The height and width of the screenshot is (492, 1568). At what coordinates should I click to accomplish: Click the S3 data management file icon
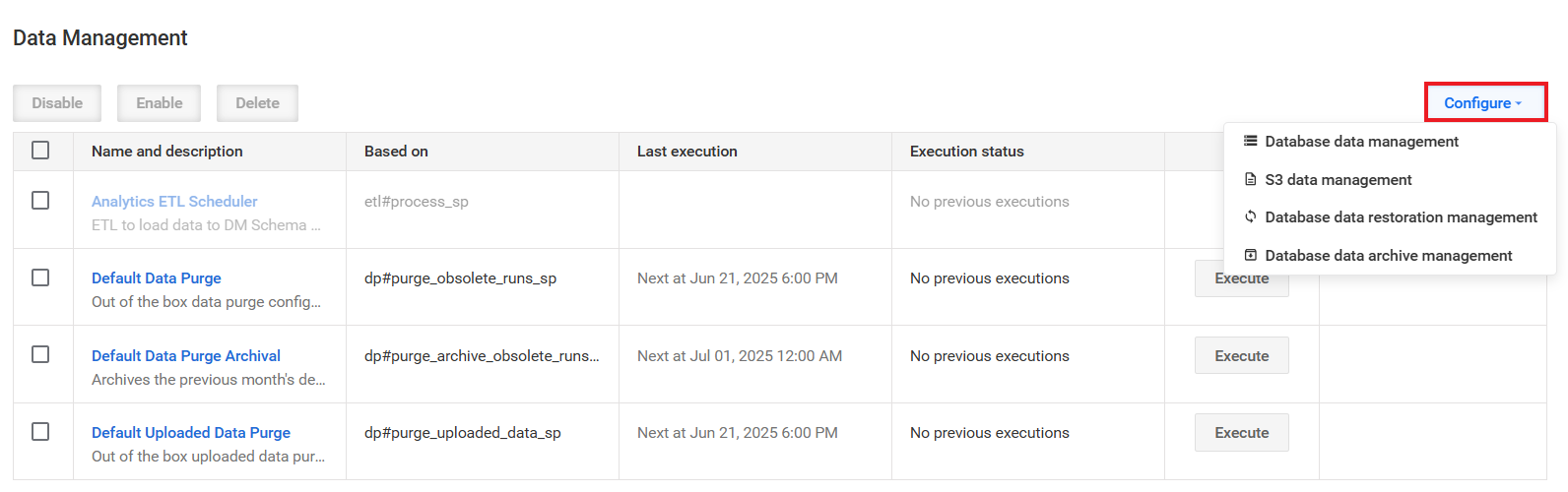[x=1250, y=179]
